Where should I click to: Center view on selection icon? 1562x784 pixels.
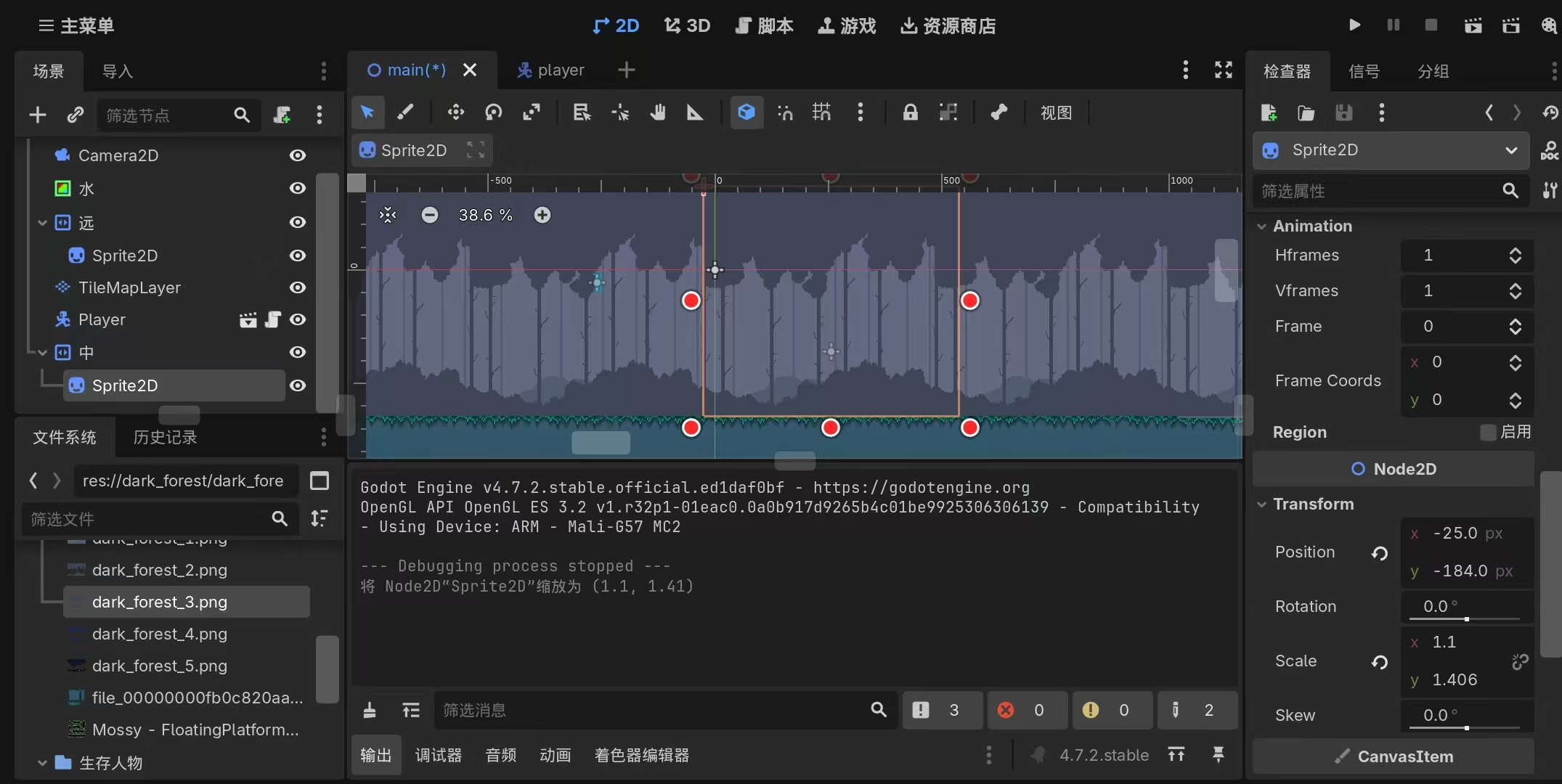388,215
